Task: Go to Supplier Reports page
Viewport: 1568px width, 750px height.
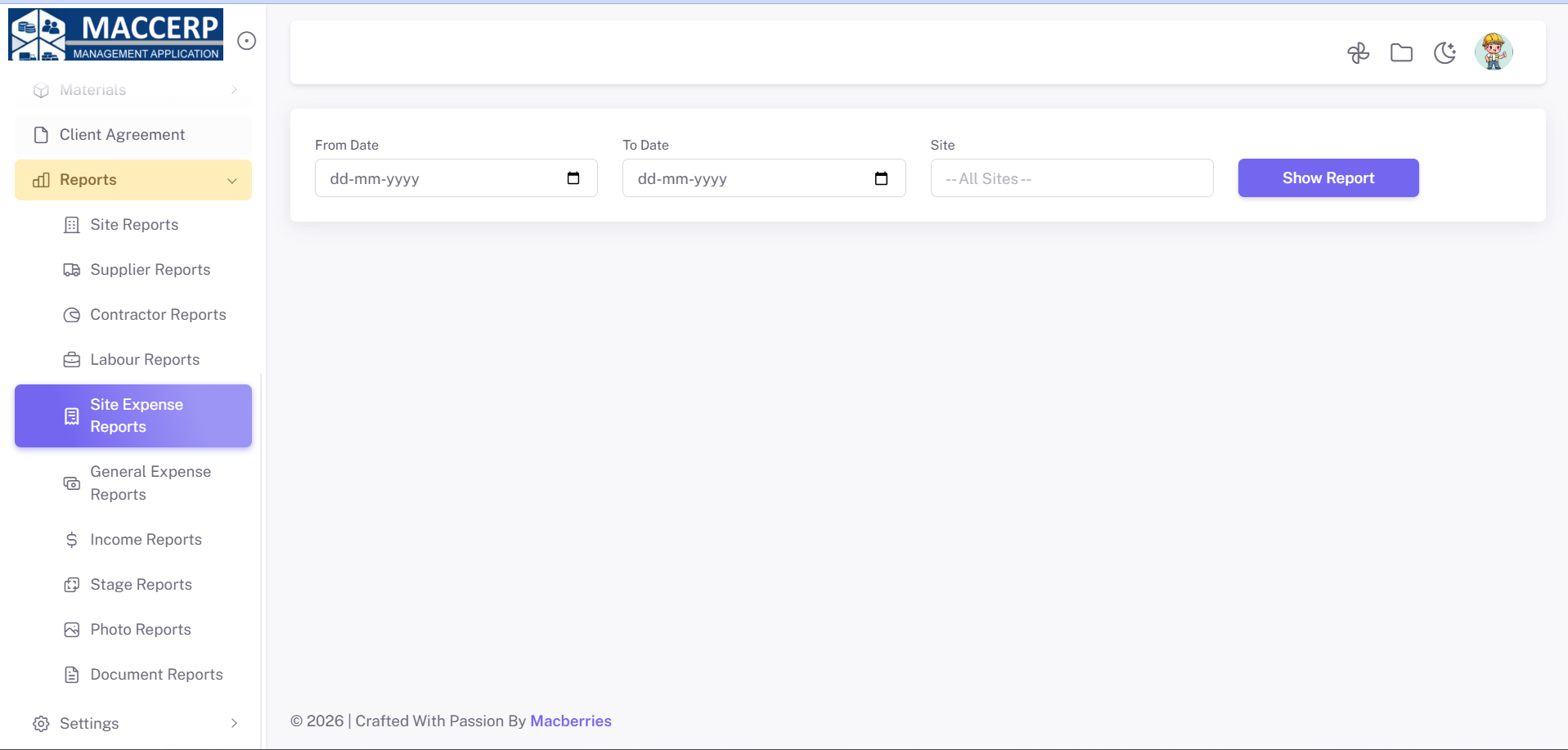Action: pyautogui.click(x=150, y=270)
